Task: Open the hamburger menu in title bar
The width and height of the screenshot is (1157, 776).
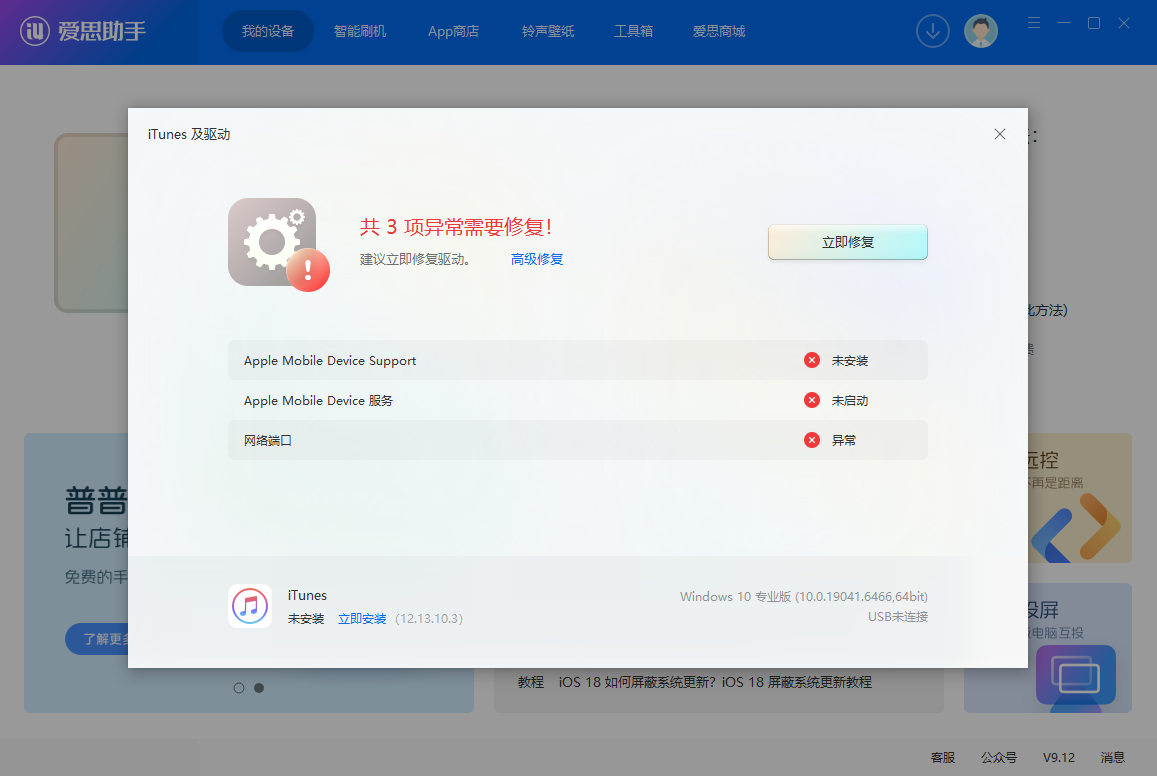Action: [x=1034, y=23]
